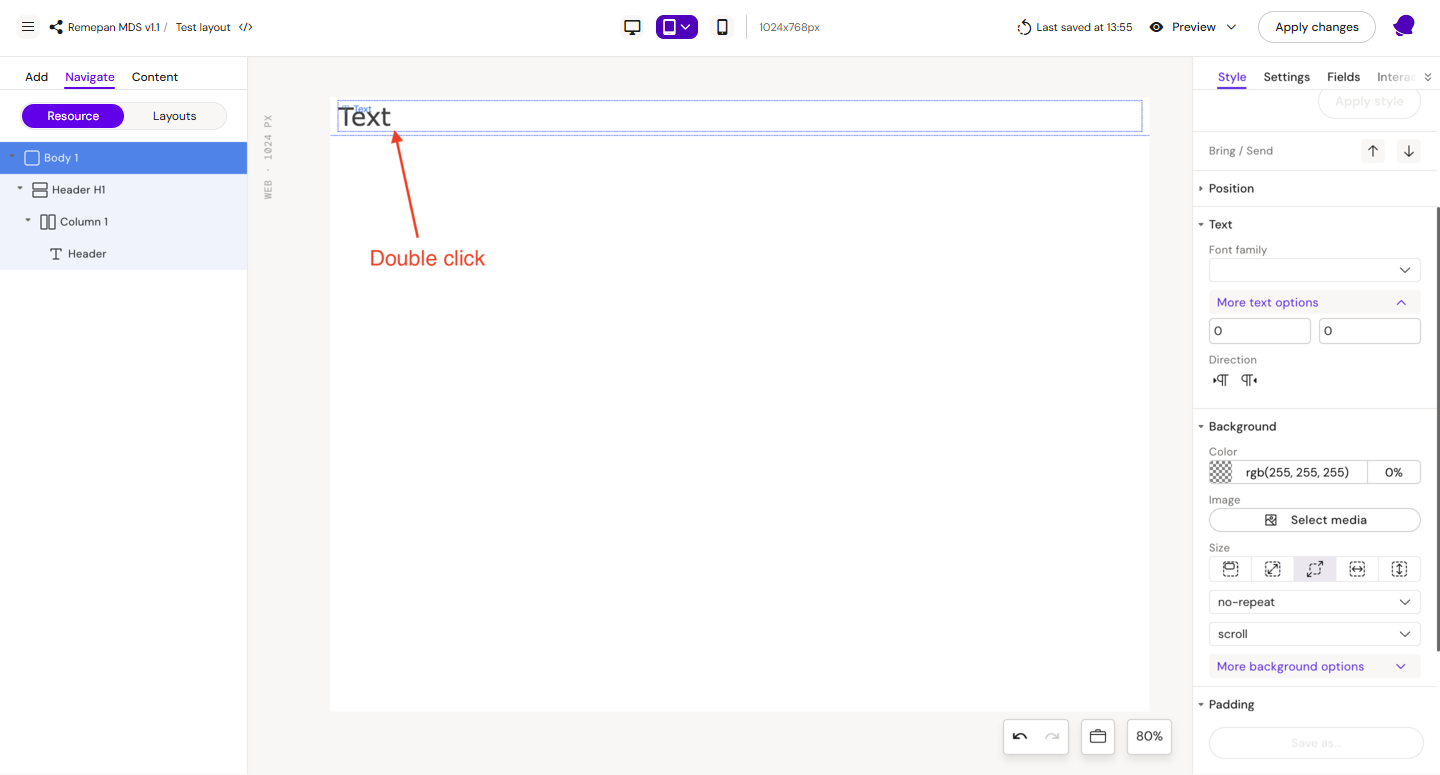Collapse the Column 1 tree node
The image size is (1440, 775).
tap(28, 221)
